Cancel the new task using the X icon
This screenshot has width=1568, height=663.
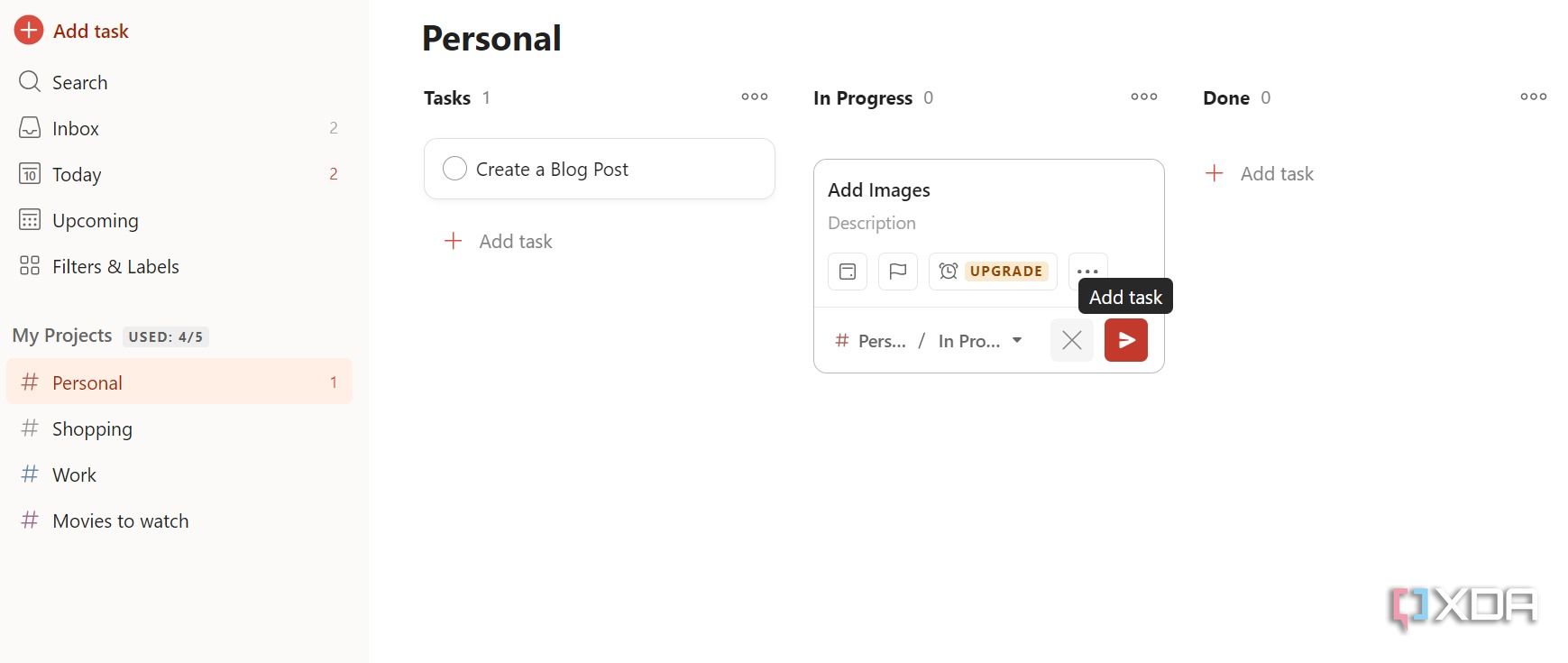1071,340
